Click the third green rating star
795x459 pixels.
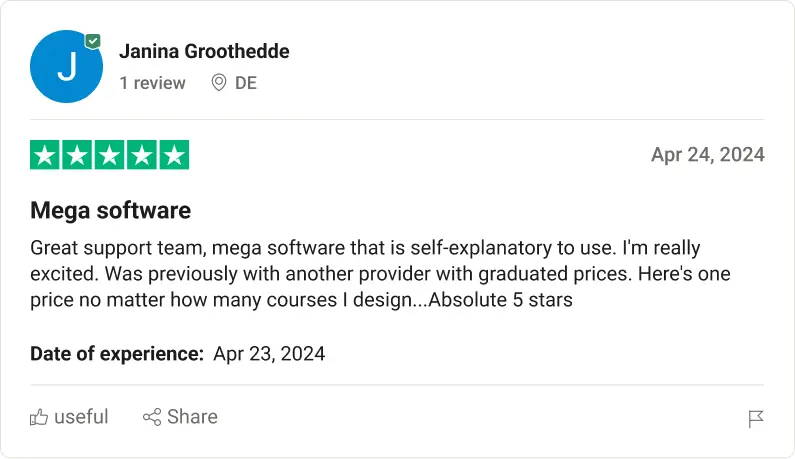click(x=109, y=155)
